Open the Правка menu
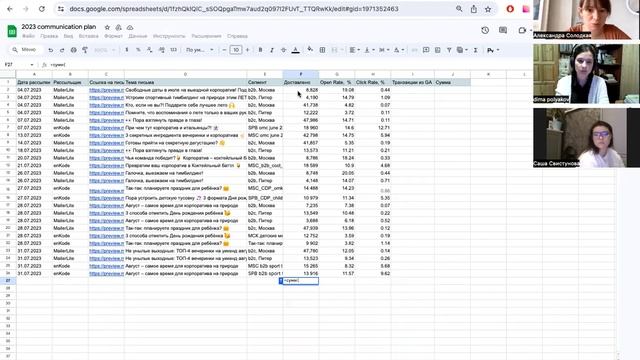This screenshot has height=360, width=640. tap(49, 36)
